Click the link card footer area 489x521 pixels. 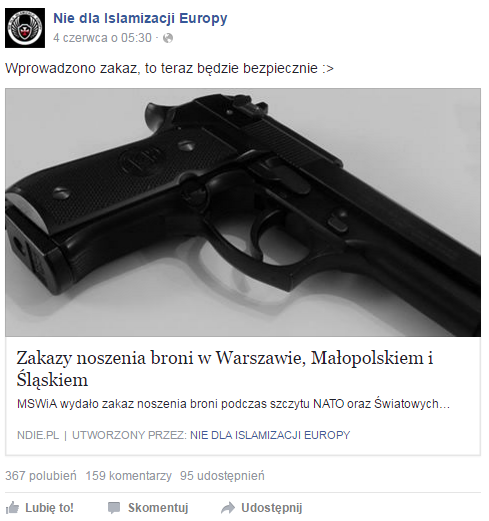tap(243, 435)
